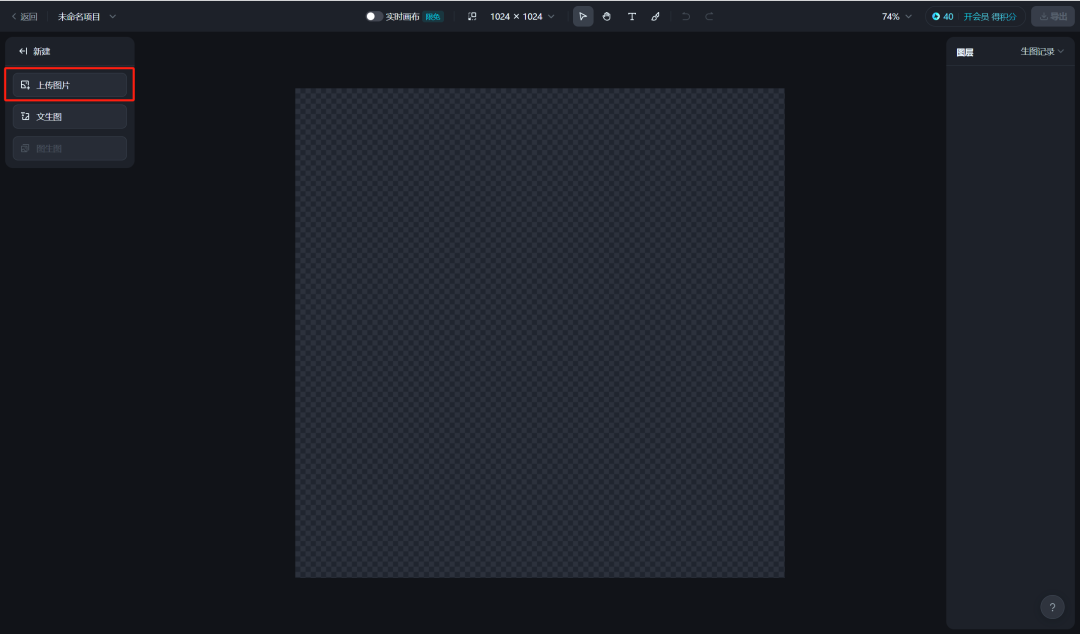Click the redo arrow icon
This screenshot has height=634, width=1080.
tap(709, 17)
